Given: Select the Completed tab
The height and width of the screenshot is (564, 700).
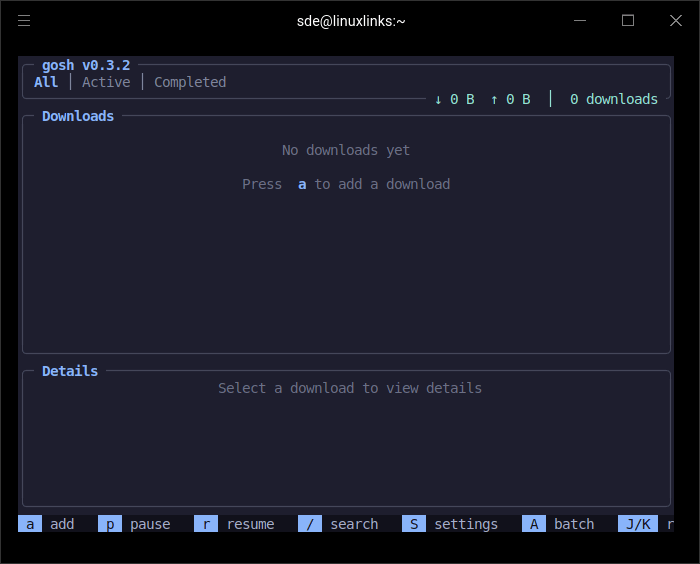Looking at the screenshot, I should [190, 82].
